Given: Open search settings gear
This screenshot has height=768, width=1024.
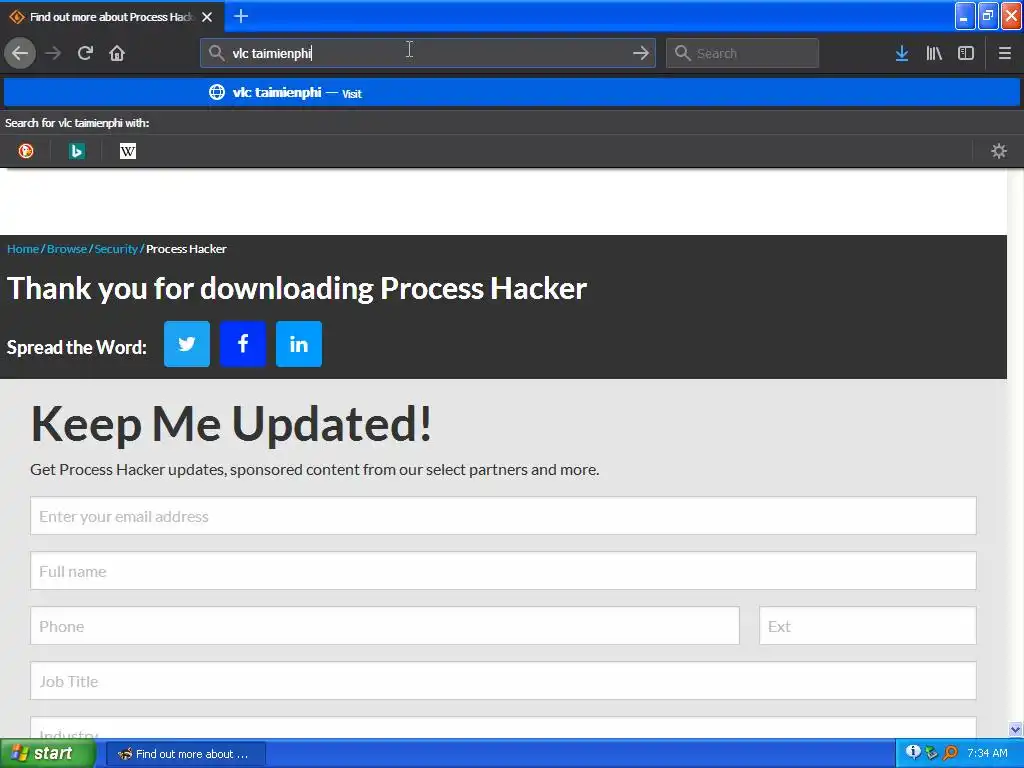Looking at the screenshot, I should tap(999, 152).
